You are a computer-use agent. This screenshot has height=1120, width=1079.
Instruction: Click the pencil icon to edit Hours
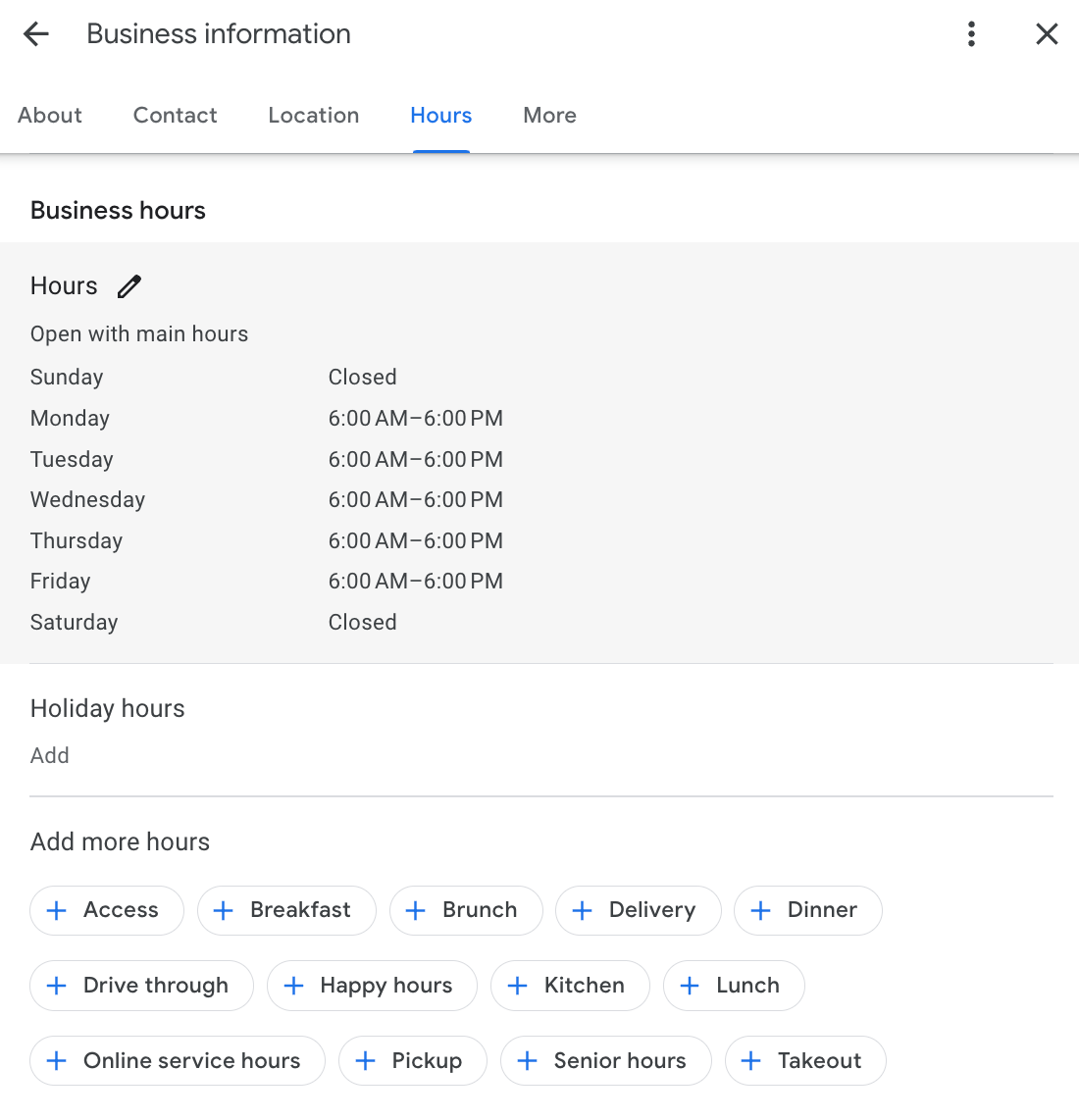point(129,286)
